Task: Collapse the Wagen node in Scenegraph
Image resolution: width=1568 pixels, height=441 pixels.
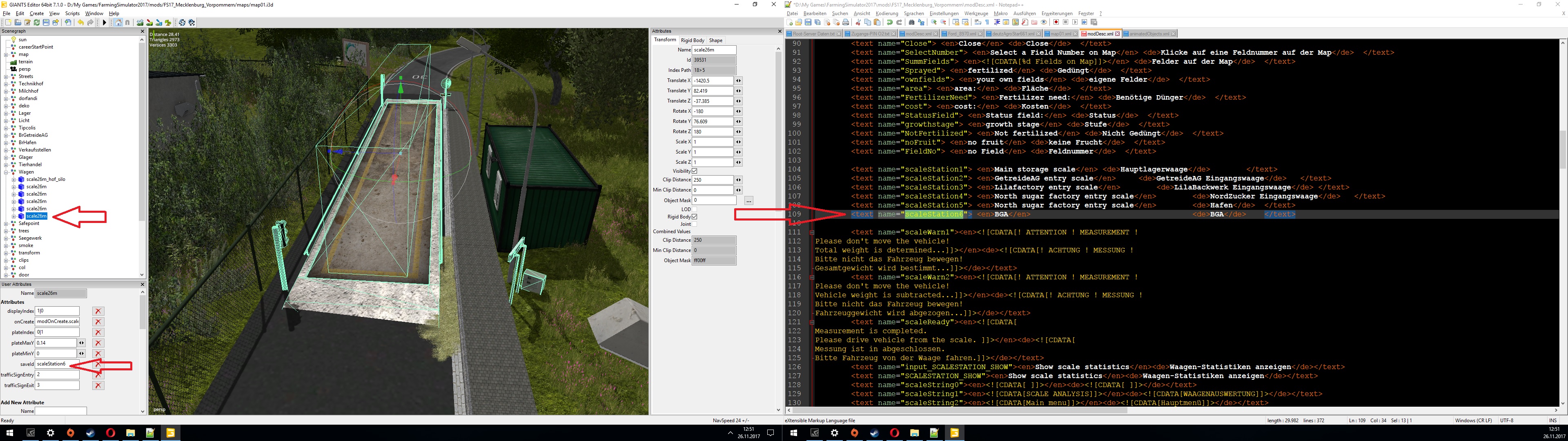Action: [x=6, y=172]
